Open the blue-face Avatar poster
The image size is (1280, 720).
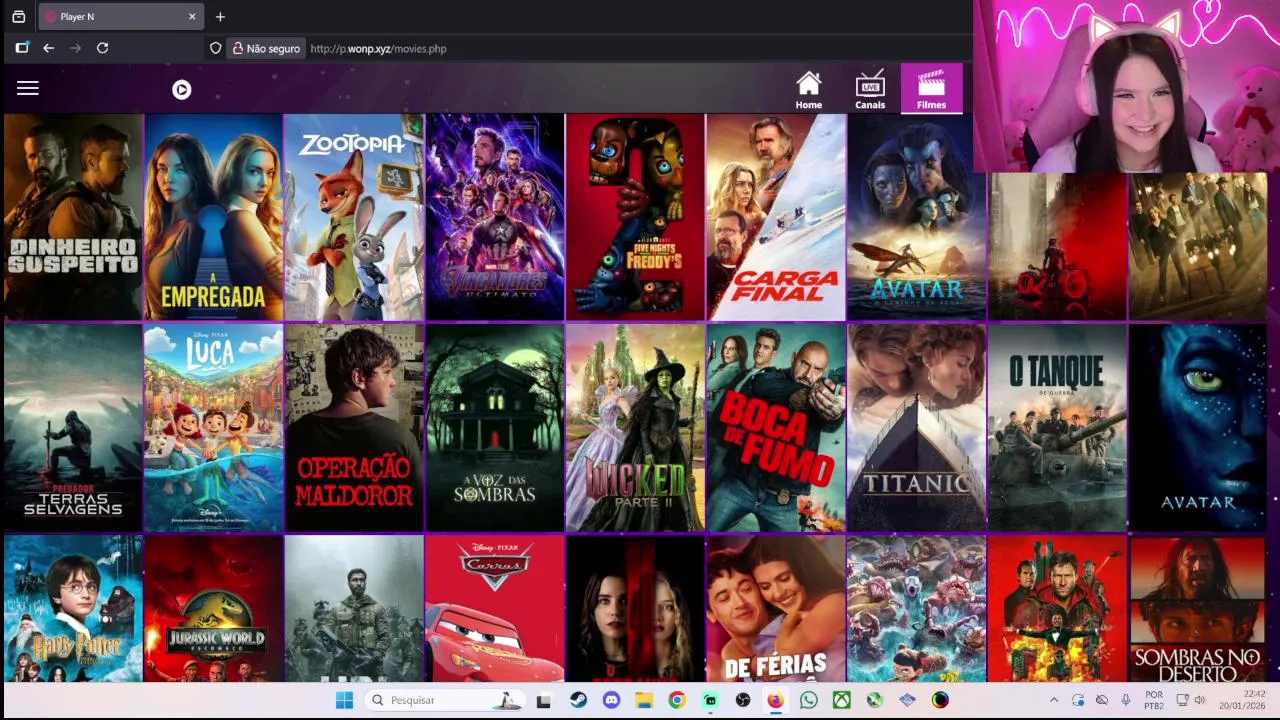click(1198, 427)
